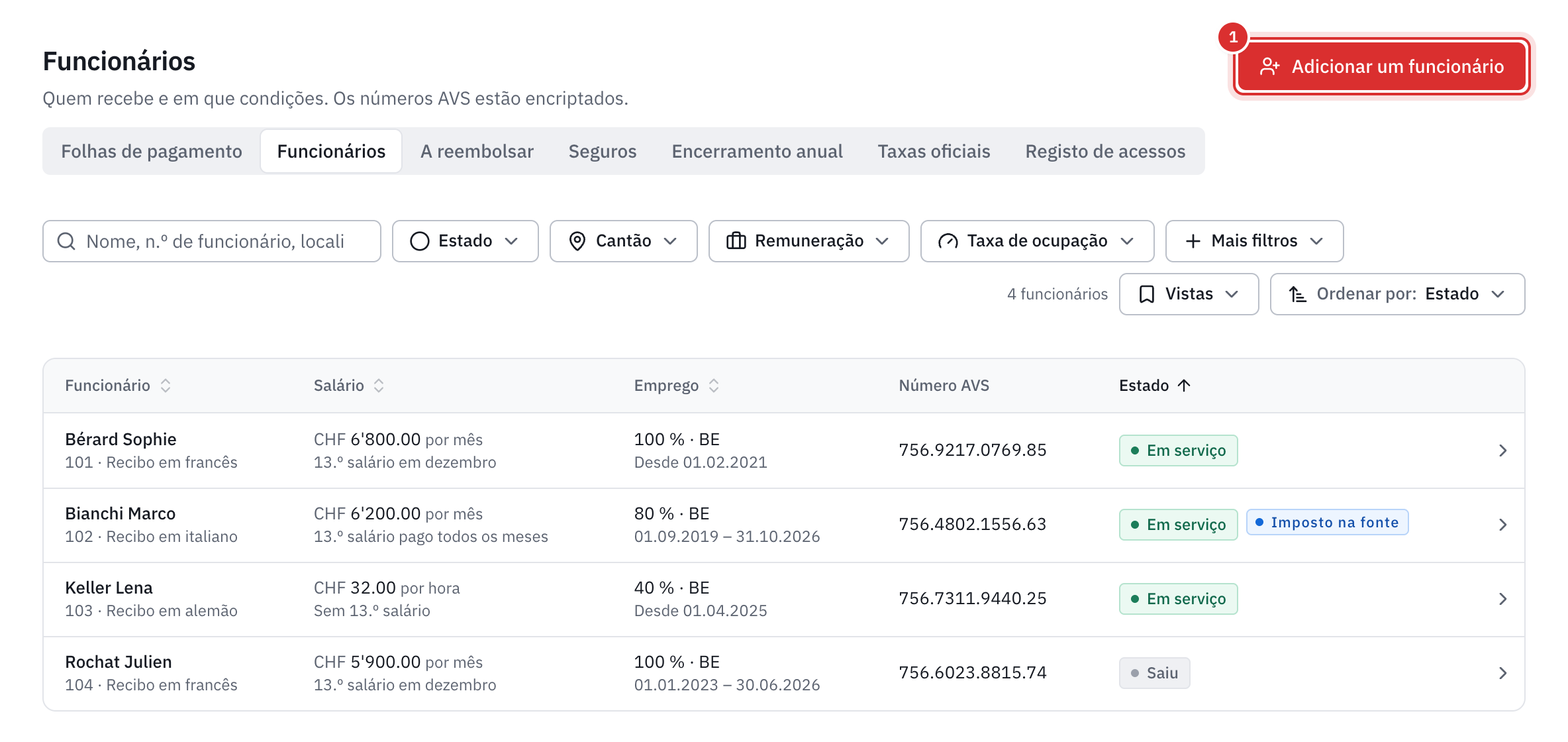Toggle Estado column sort arrow
Screen dimensions: 1568x742
click(x=1185, y=386)
